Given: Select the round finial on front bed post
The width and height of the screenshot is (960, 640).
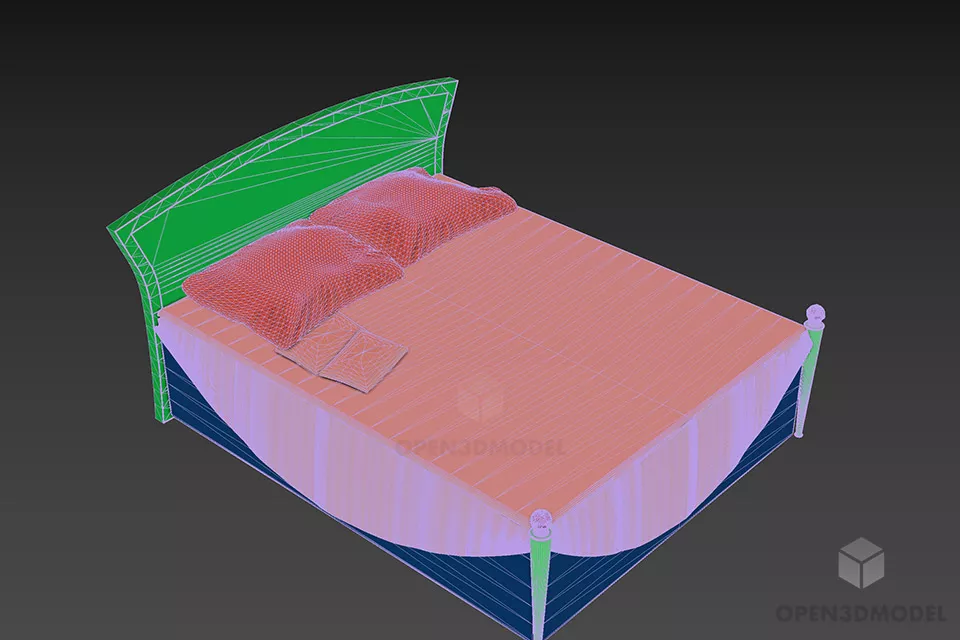Looking at the screenshot, I should click(x=541, y=520).
